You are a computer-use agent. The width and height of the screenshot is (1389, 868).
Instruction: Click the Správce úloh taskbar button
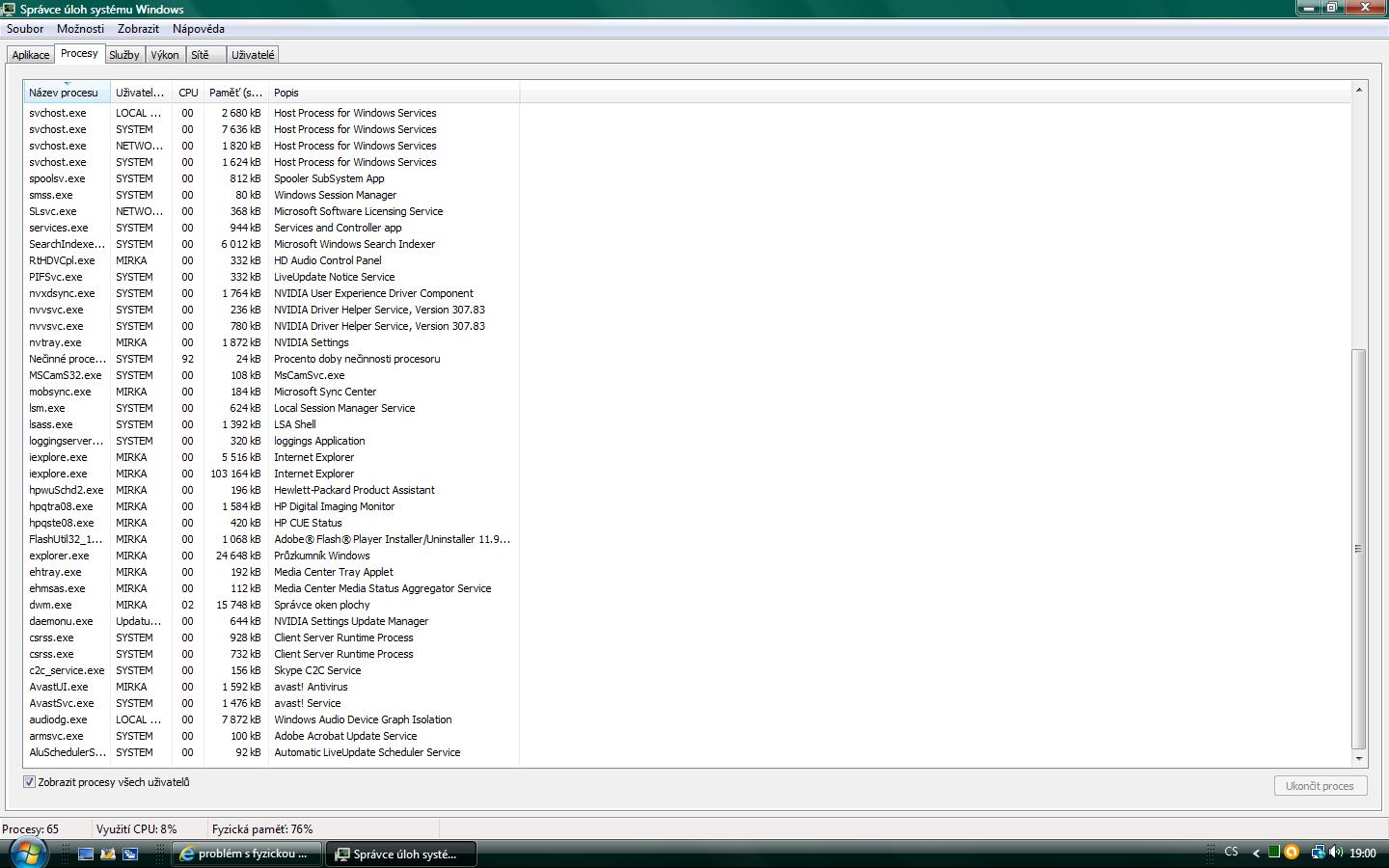pos(400,854)
